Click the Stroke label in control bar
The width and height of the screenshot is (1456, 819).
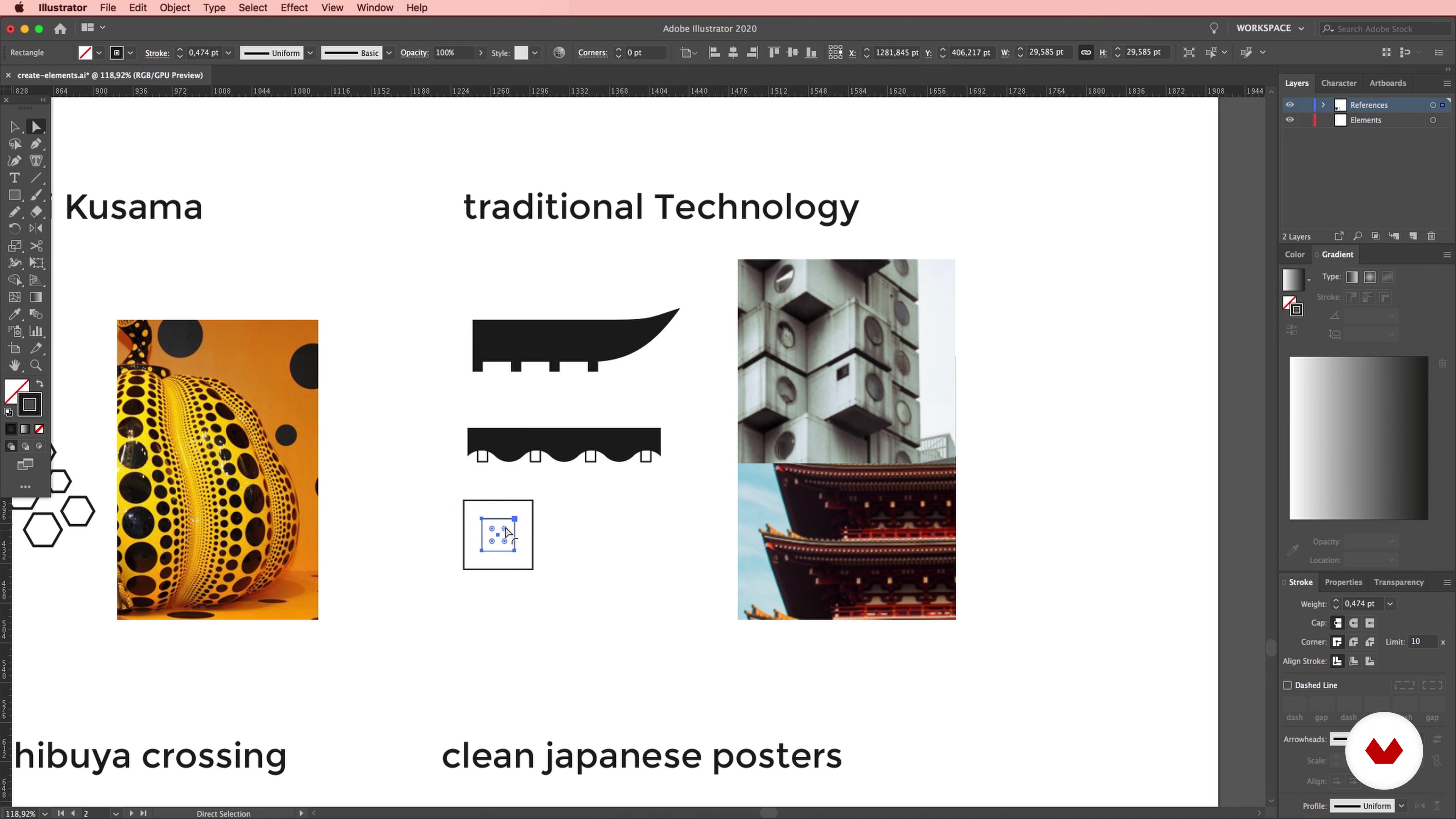coord(157,53)
